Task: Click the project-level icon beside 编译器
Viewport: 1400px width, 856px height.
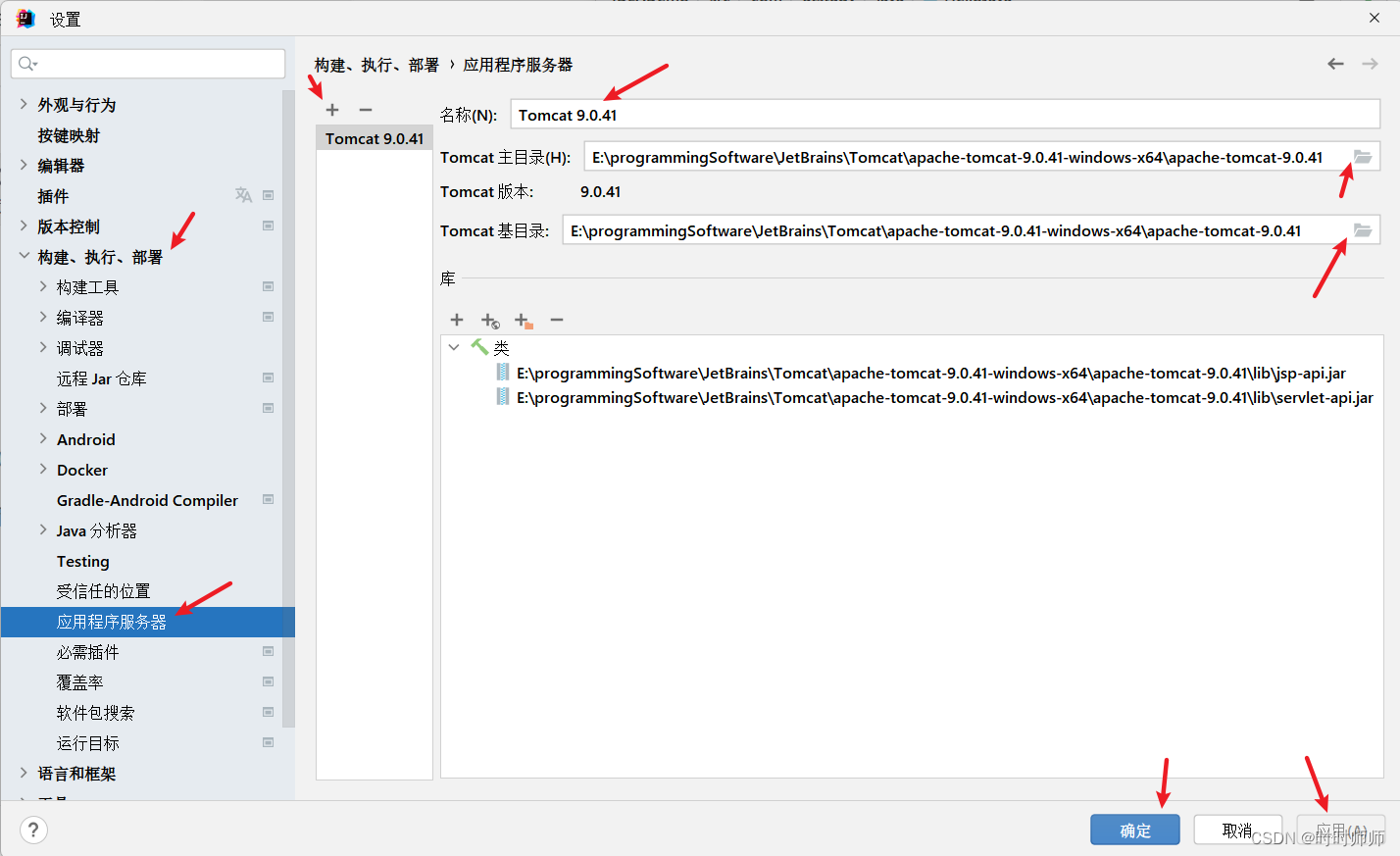Action: [268, 317]
